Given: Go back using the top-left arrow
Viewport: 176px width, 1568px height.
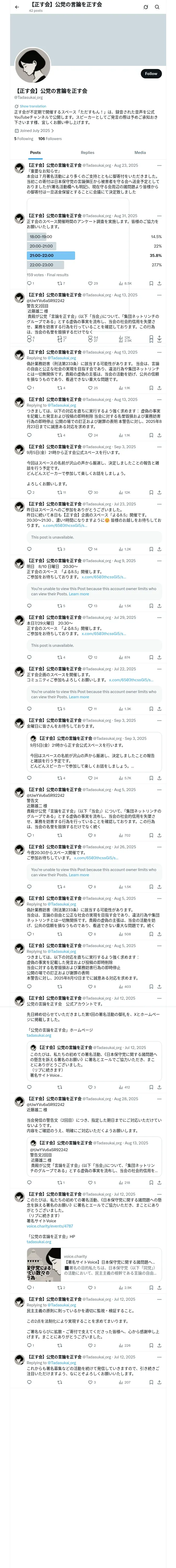Looking at the screenshot, I should click(16, 7).
